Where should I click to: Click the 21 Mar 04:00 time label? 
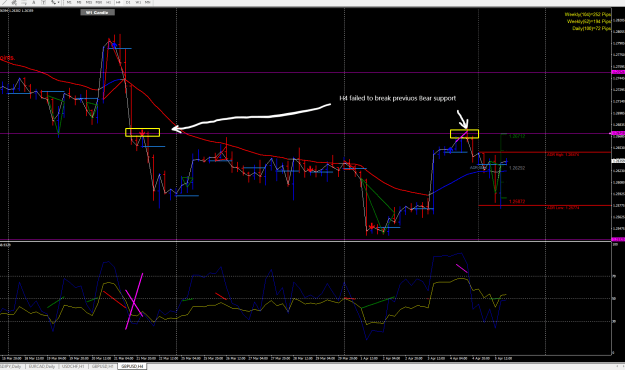coord(124,358)
